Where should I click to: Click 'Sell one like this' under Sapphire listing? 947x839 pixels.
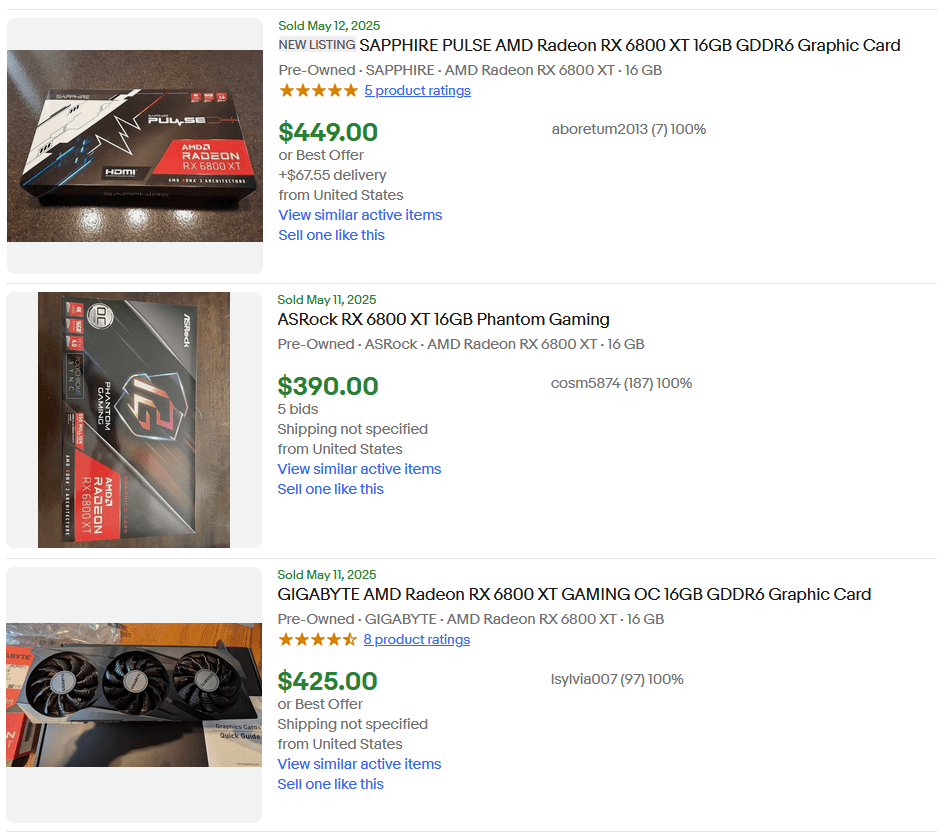pyautogui.click(x=331, y=235)
